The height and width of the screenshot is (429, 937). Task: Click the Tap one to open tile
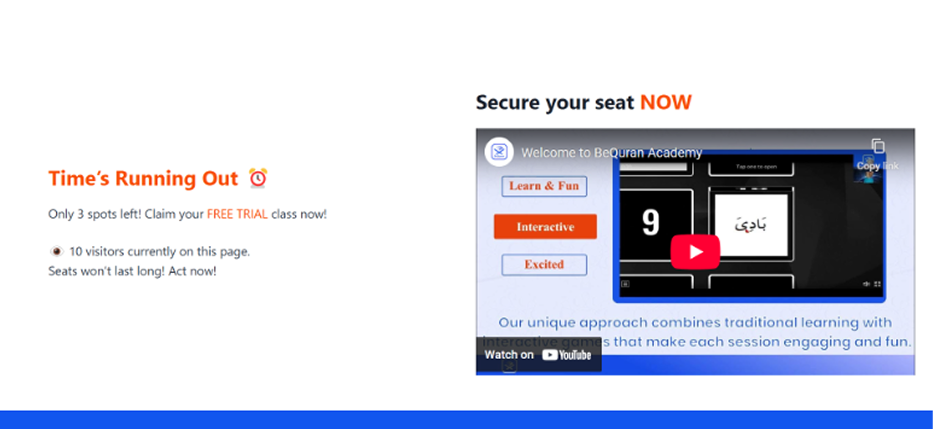[x=751, y=168]
